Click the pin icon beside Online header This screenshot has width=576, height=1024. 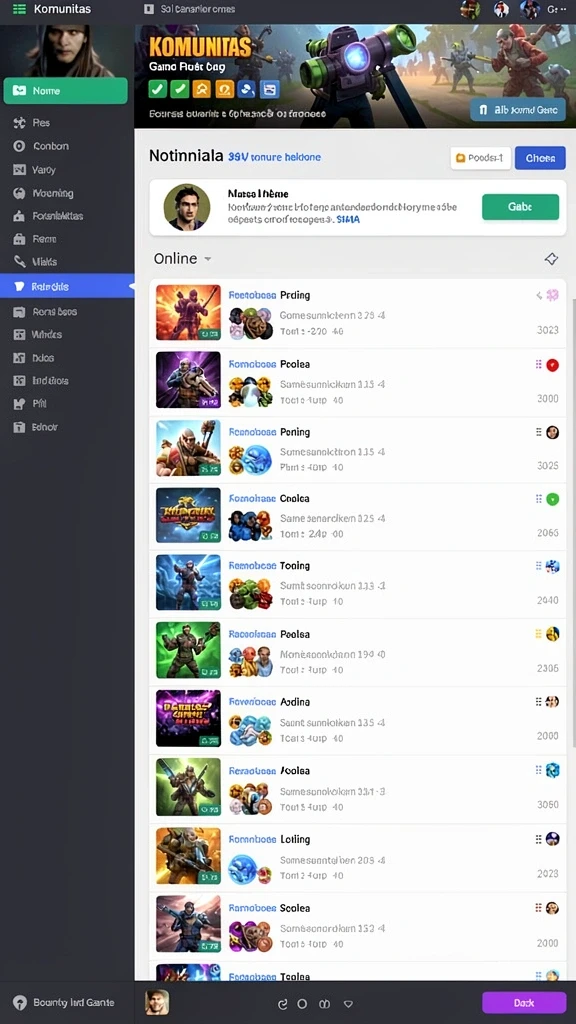[x=551, y=259]
